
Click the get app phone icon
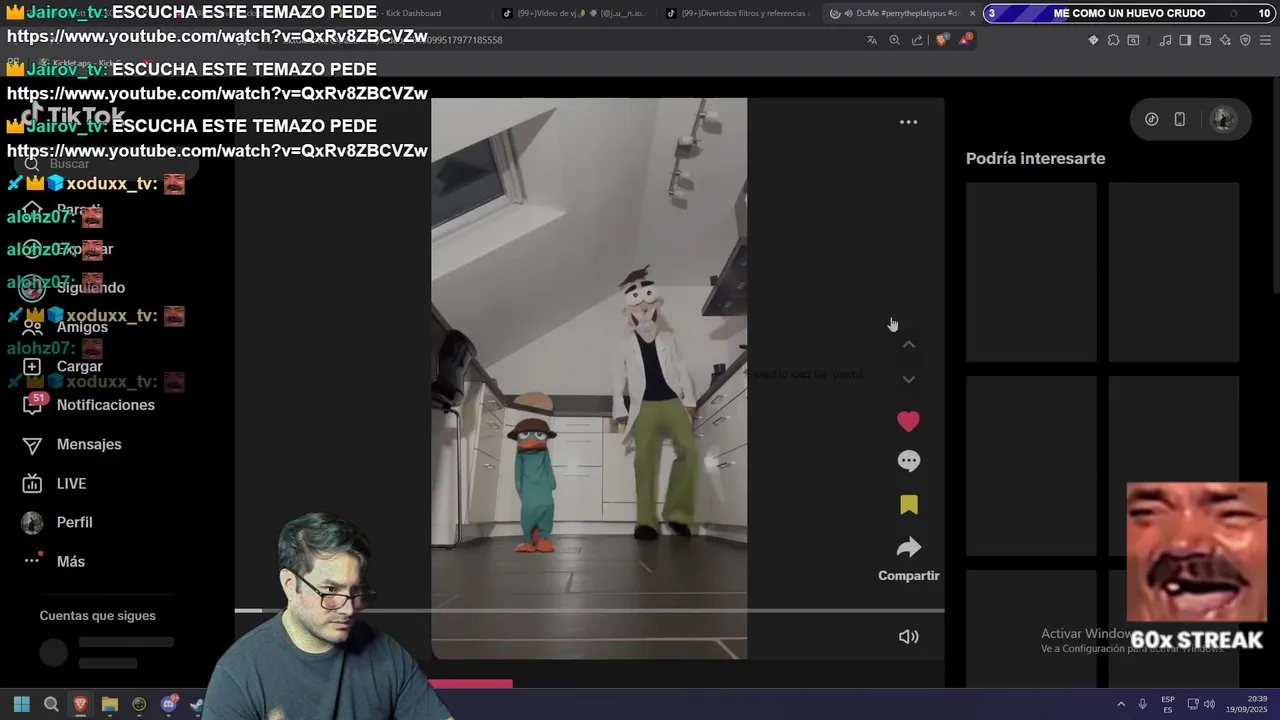[1180, 119]
